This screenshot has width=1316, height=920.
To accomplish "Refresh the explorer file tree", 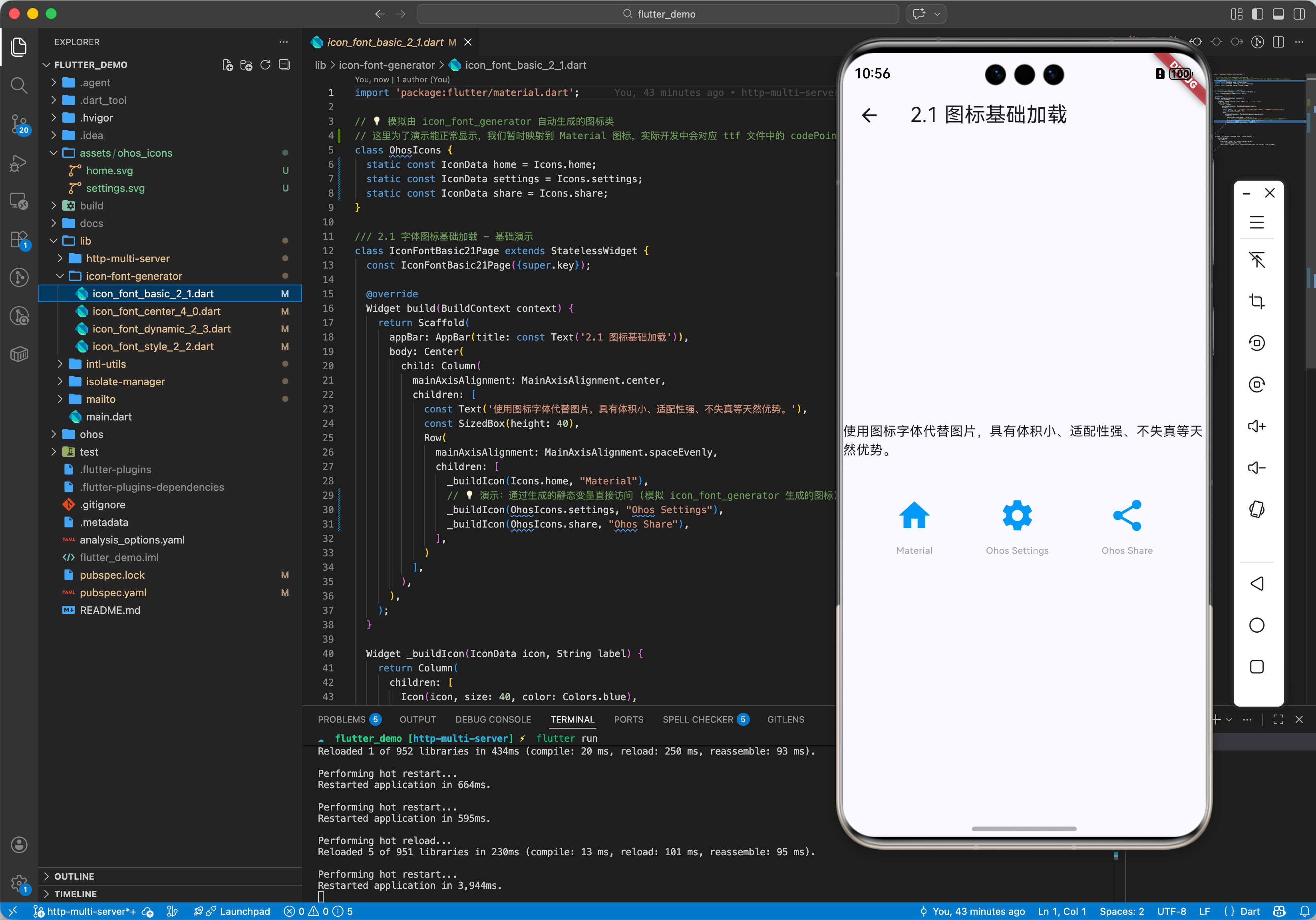I will click(265, 65).
